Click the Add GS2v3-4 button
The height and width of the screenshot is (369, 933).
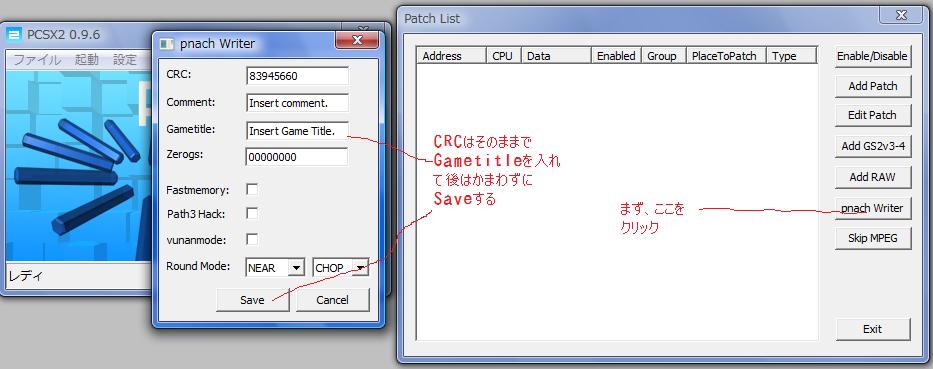coord(872,146)
